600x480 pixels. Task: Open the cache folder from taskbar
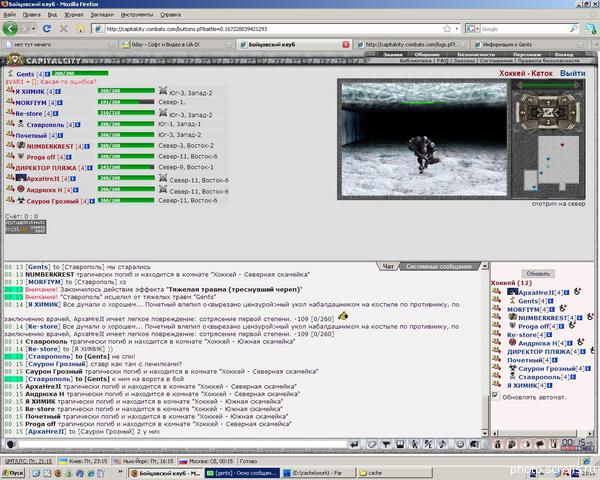tap(394, 473)
